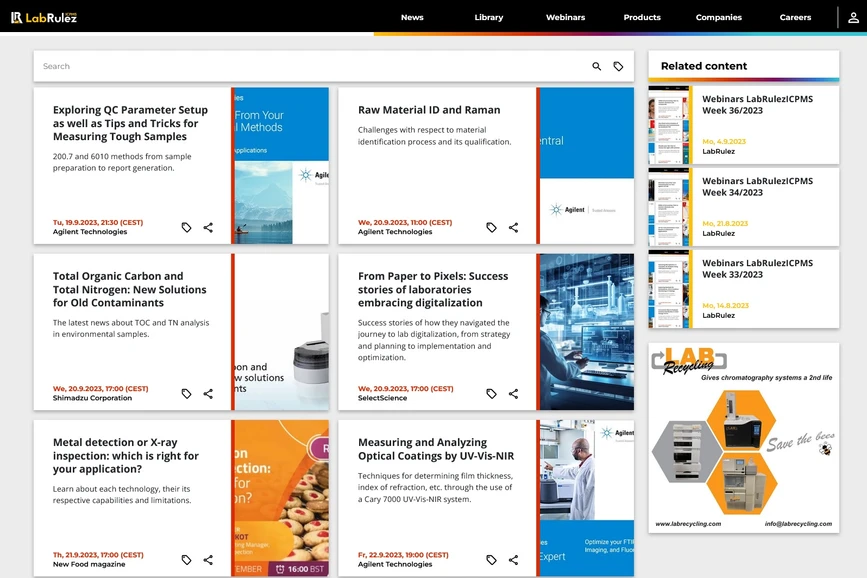
Task: Click into the Search input field
Action: [x=312, y=66]
